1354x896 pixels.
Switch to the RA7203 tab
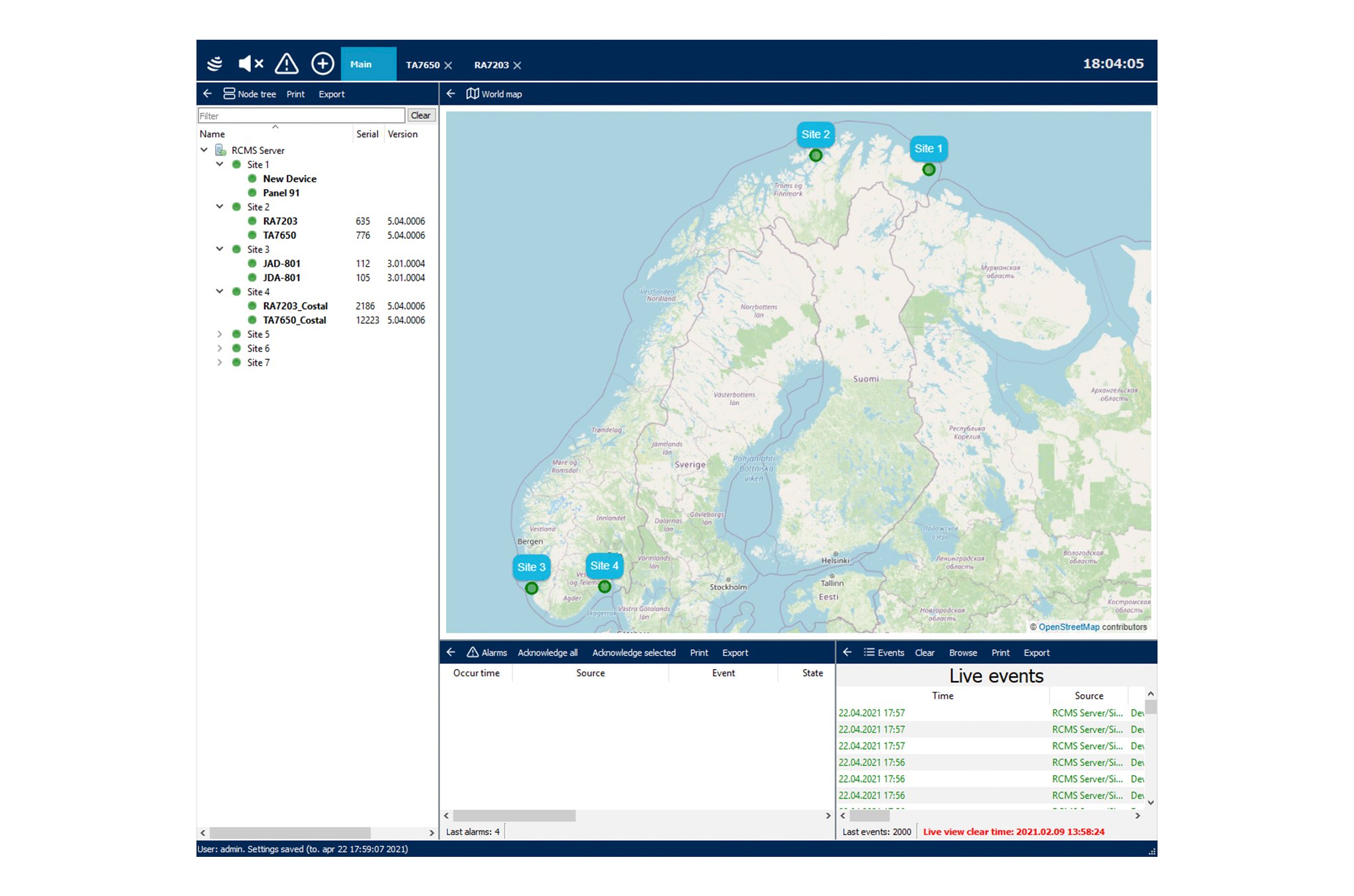[491, 65]
